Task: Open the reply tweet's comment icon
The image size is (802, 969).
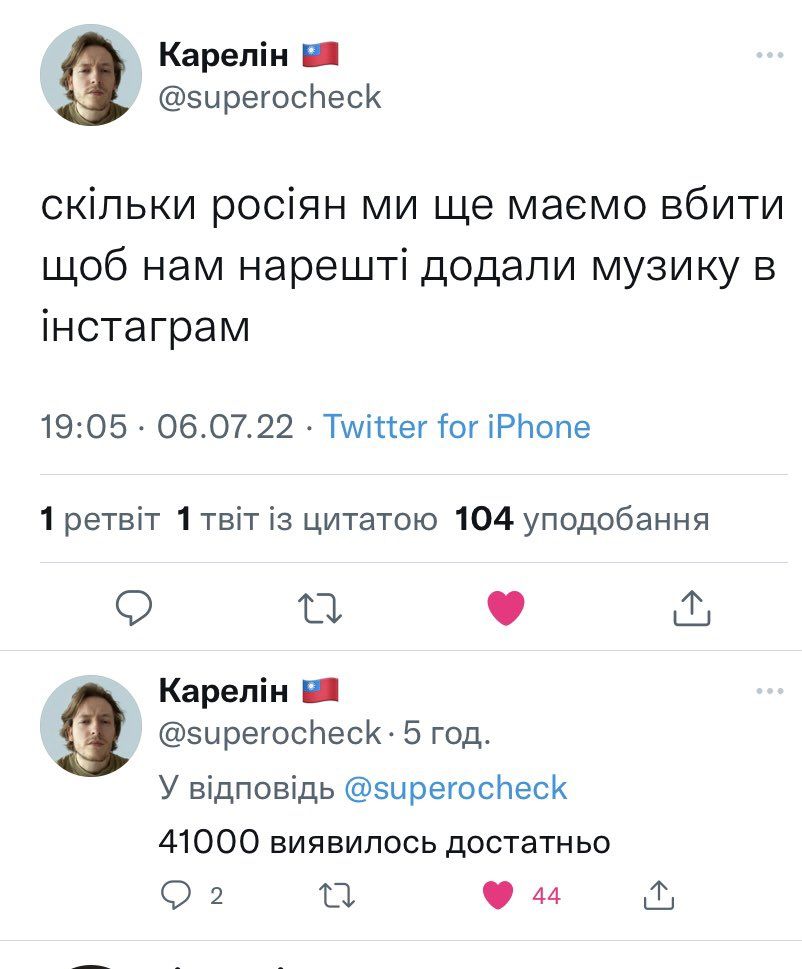Action: (175, 895)
